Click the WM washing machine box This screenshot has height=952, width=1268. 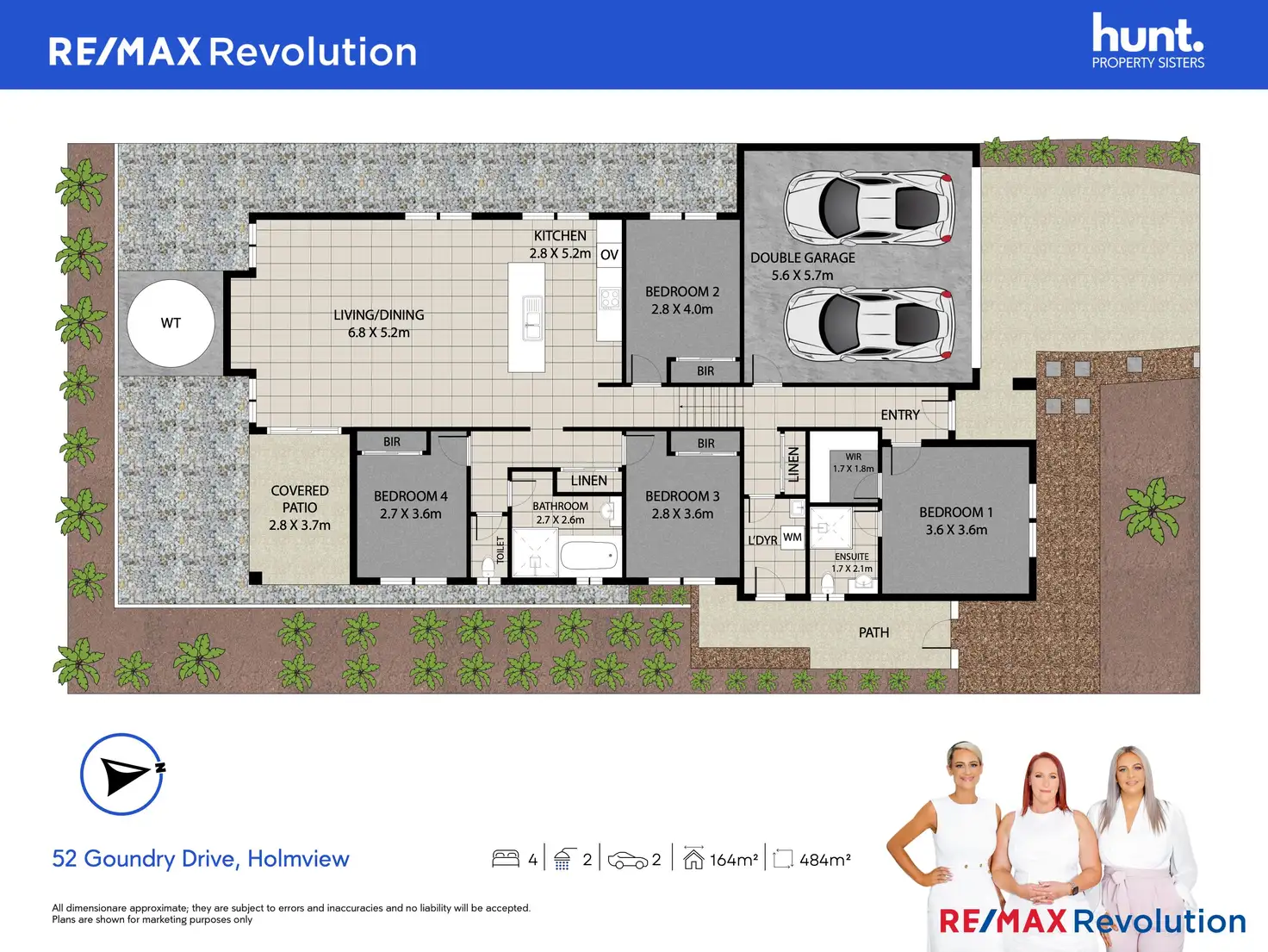pos(792,538)
